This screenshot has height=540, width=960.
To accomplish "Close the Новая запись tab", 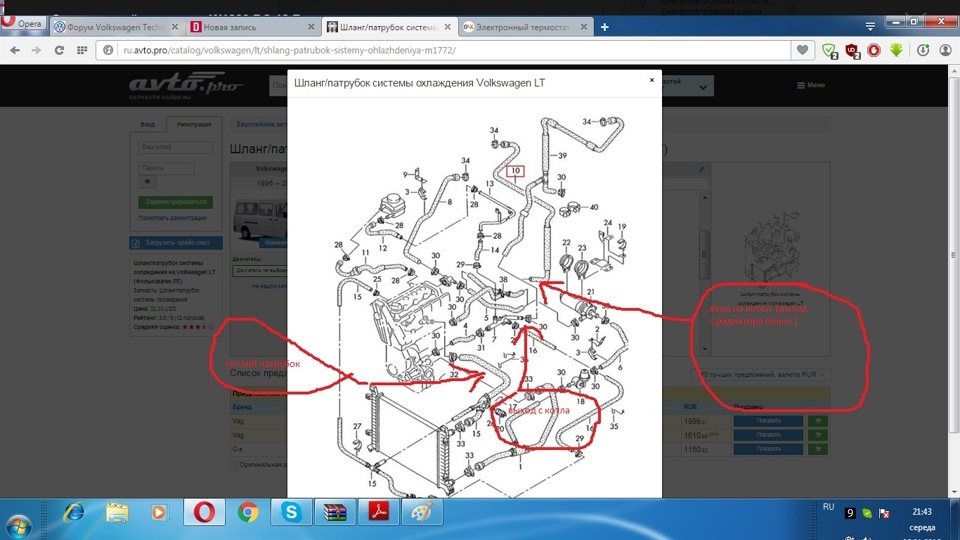I will [311, 27].
